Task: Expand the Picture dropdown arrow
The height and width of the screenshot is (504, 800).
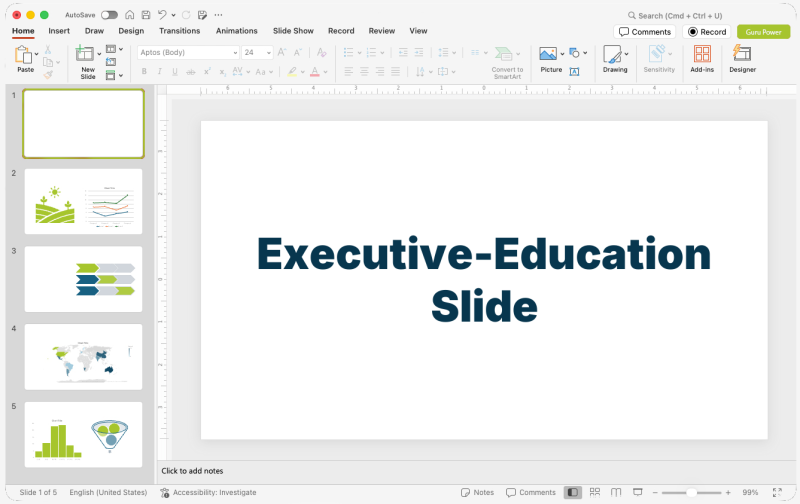Action: (x=562, y=54)
